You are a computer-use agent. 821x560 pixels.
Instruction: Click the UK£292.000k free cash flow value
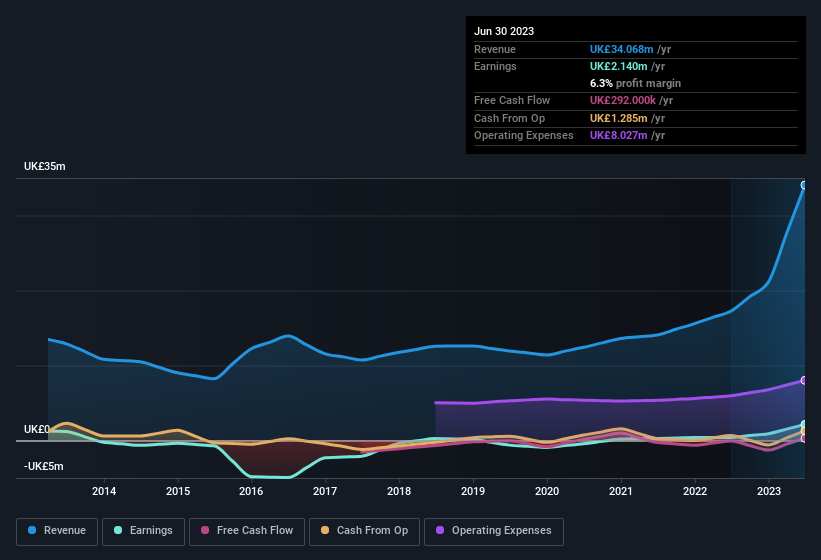tap(623, 100)
